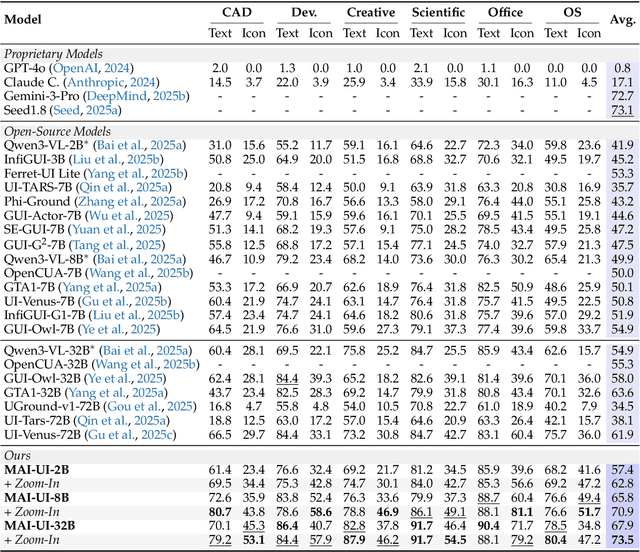Image resolution: width=640 pixels, height=552 pixels.
Task: Click the 'MAI-UI-8B' model name
Action: point(36,498)
